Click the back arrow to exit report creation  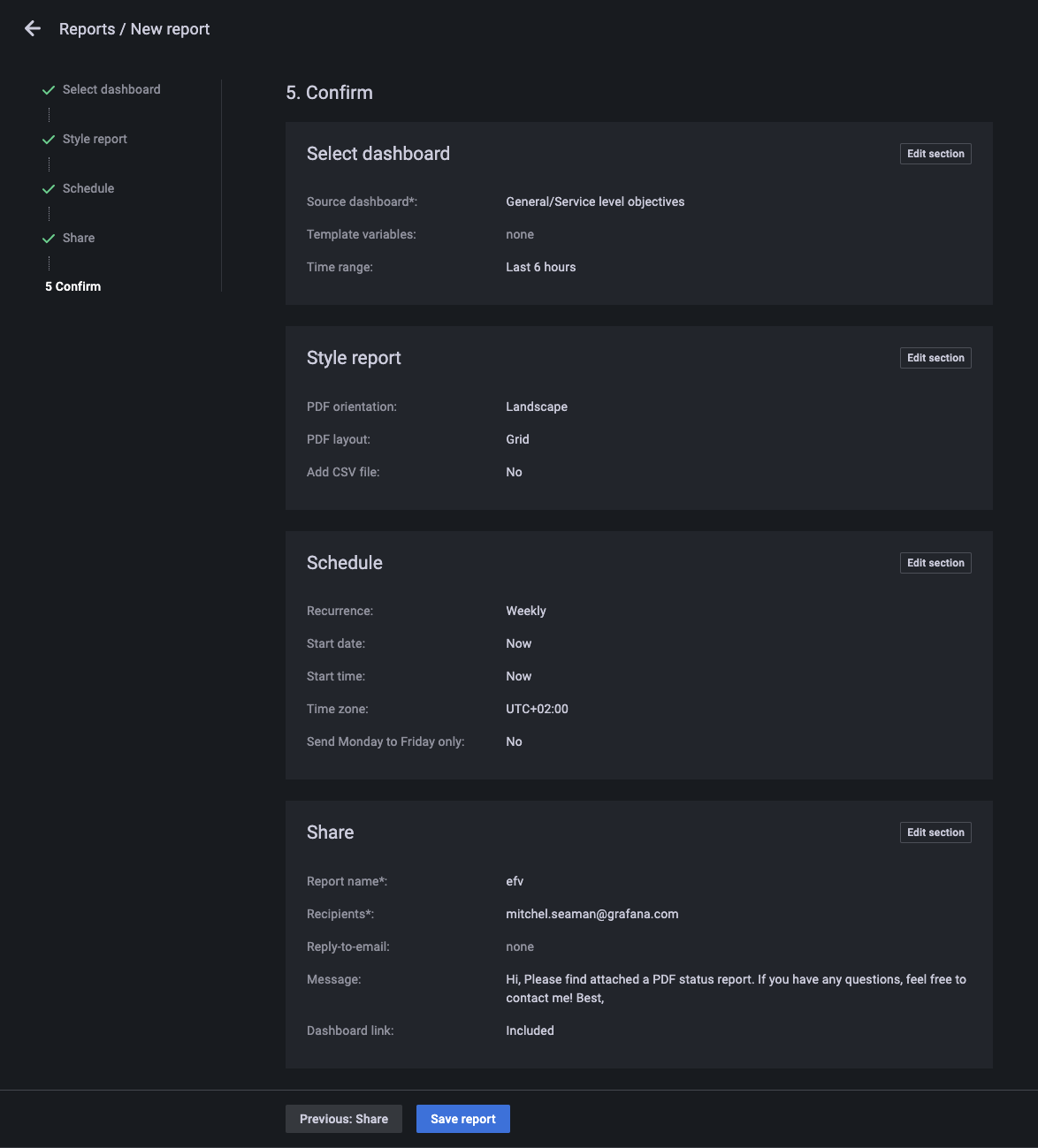(32, 28)
